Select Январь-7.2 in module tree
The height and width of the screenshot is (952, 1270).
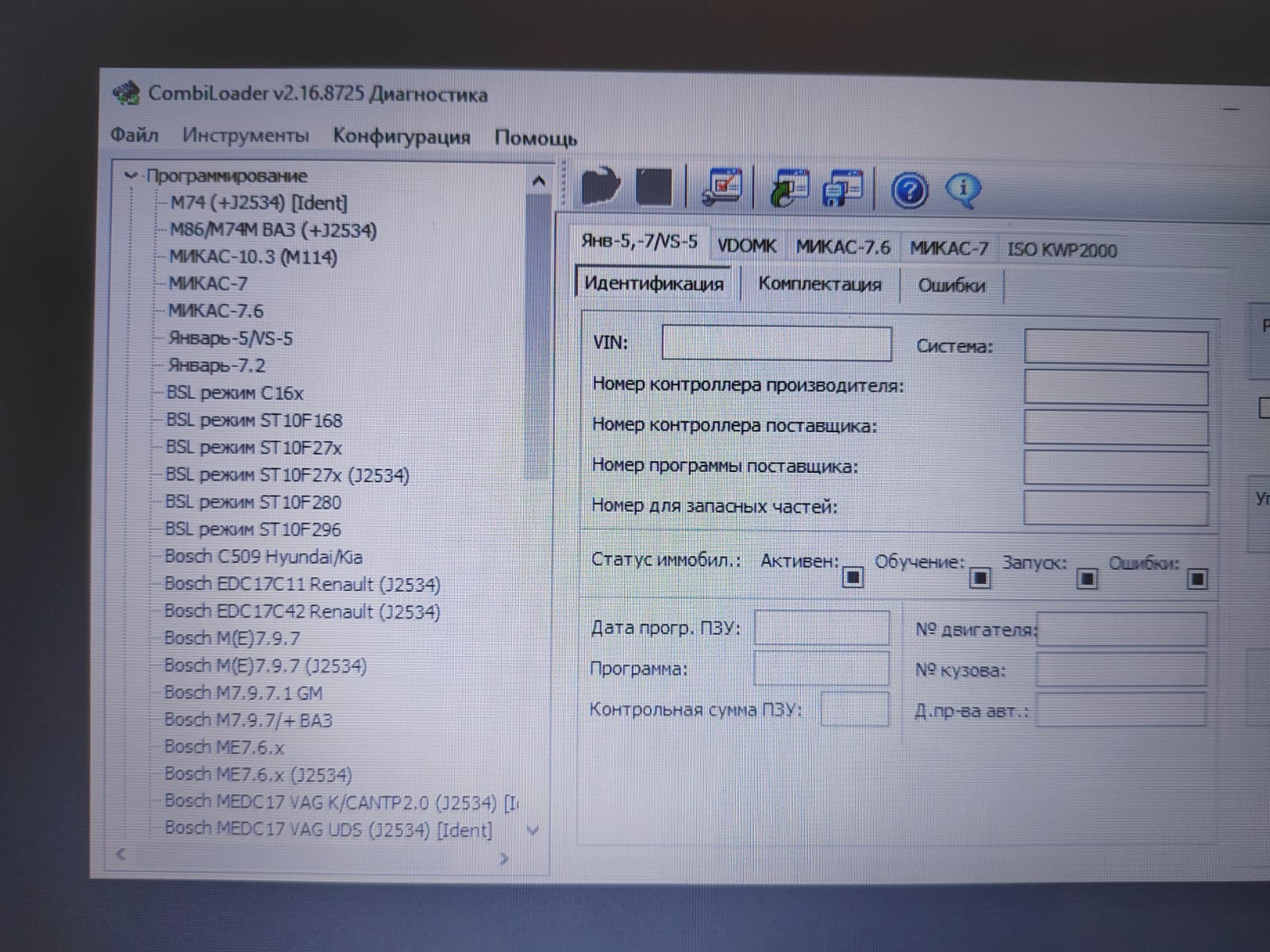pos(216,366)
